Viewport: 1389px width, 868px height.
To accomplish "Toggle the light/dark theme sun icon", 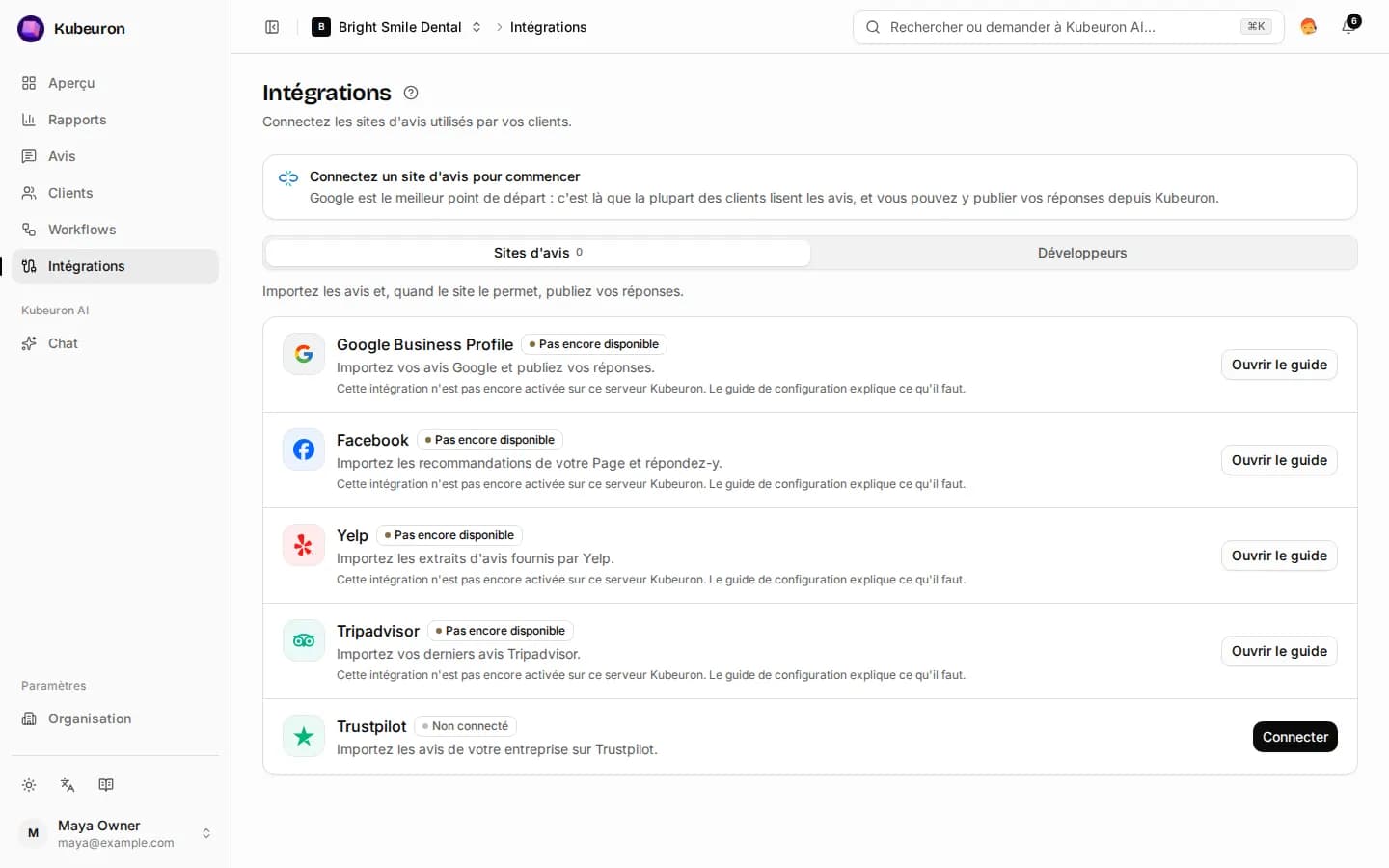I will (29, 785).
